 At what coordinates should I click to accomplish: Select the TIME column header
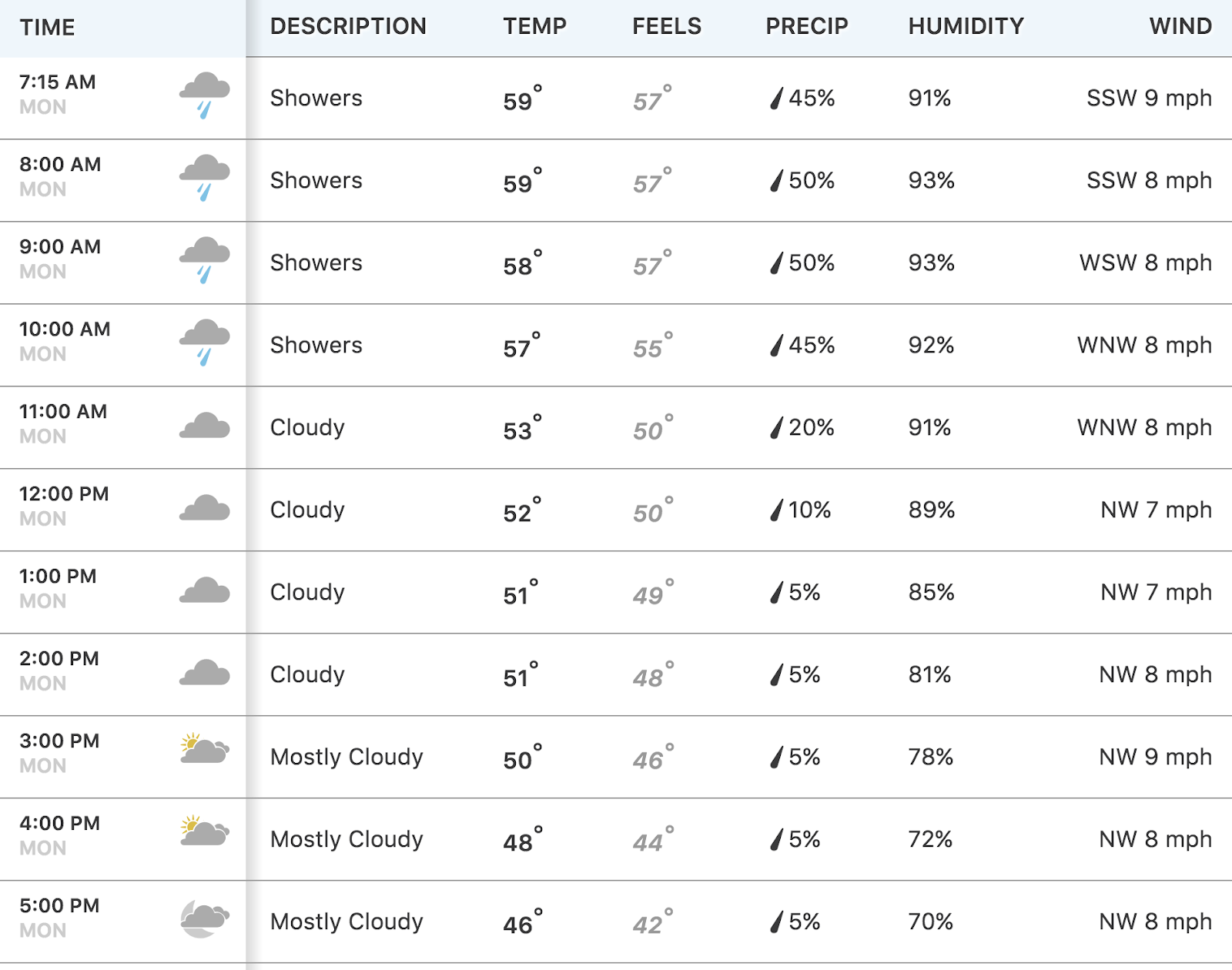(x=48, y=28)
